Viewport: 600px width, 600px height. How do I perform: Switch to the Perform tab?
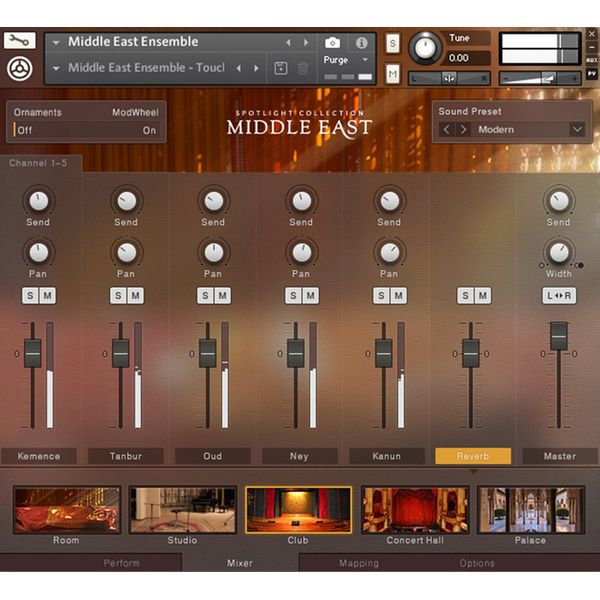pos(121,563)
